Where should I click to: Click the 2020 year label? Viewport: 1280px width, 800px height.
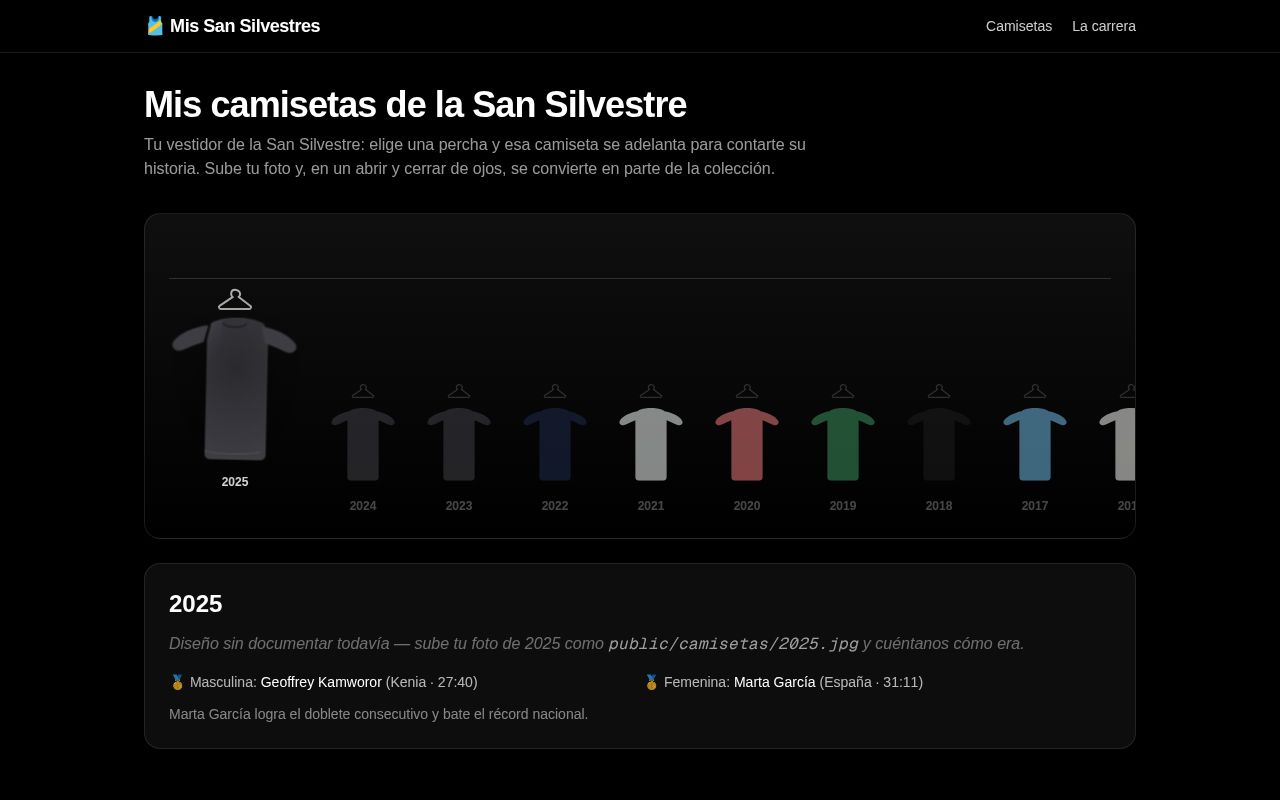pos(747,506)
